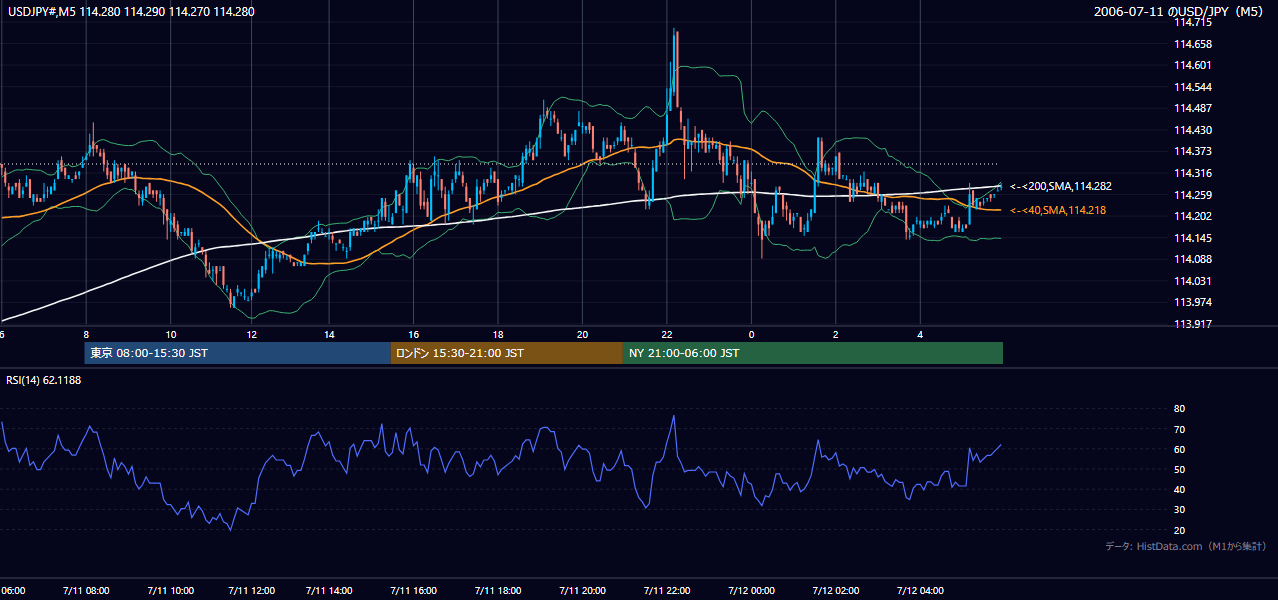Click RSI axis level 80
The image size is (1278, 600).
[1179, 409]
